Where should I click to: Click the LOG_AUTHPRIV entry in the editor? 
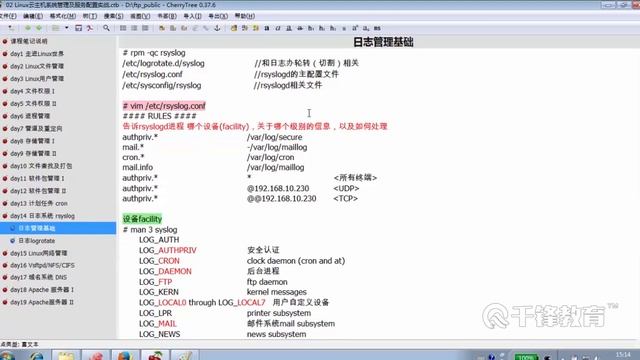point(168,250)
